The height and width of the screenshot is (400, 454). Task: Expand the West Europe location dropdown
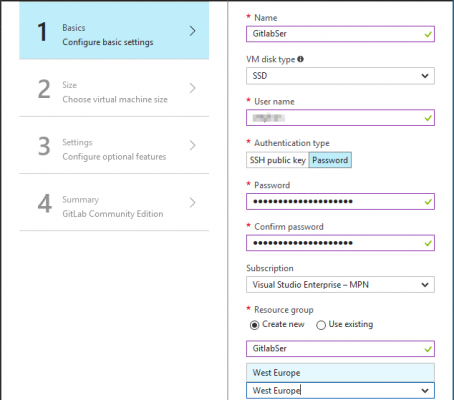click(x=340, y=390)
